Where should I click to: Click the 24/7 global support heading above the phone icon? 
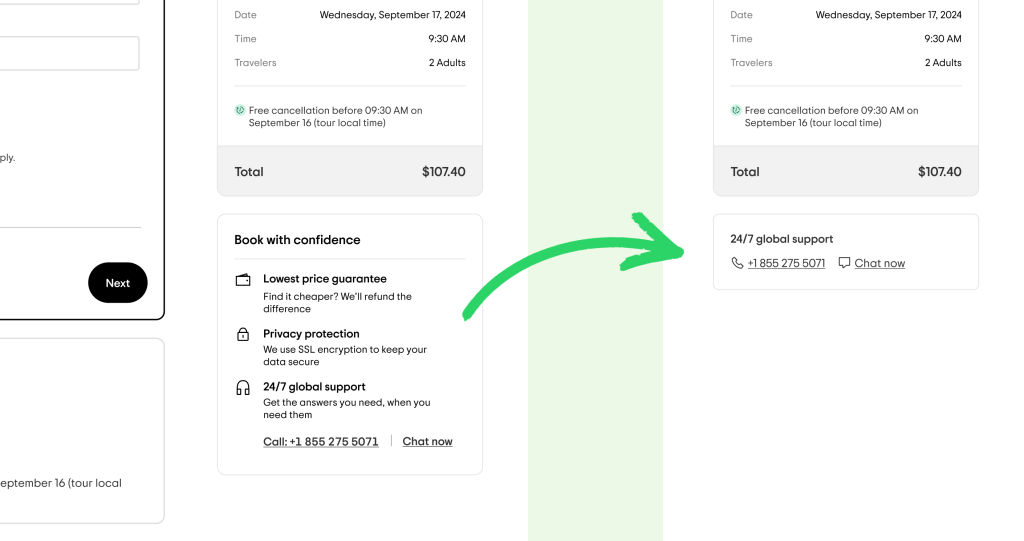[782, 239]
